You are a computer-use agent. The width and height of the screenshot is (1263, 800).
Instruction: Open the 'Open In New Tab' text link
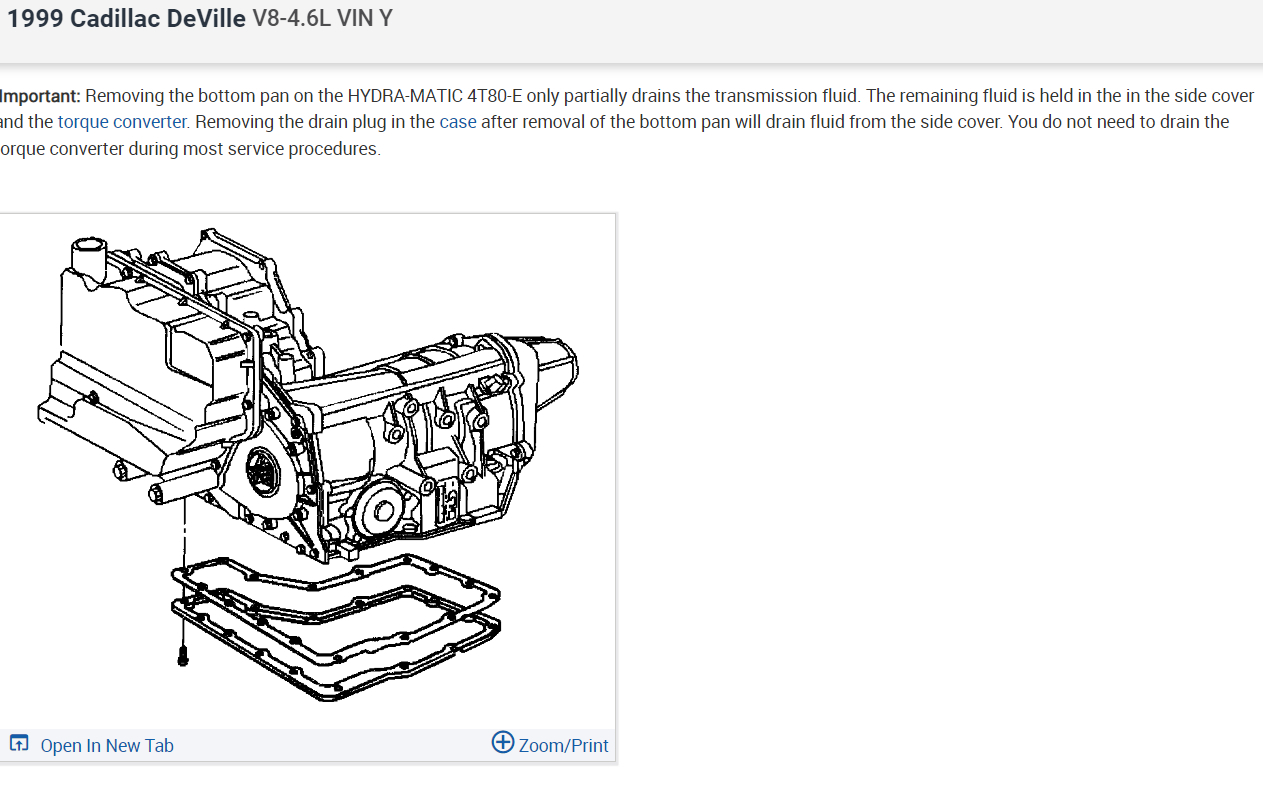pyautogui.click(x=107, y=745)
